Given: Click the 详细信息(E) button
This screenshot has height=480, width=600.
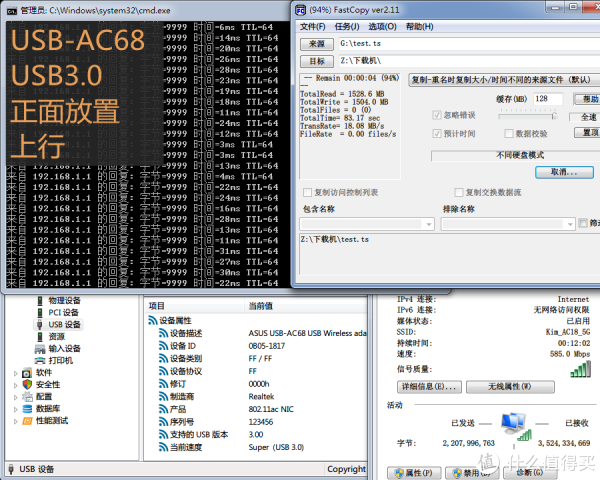Looking at the screenshot, I should point(429,387).
